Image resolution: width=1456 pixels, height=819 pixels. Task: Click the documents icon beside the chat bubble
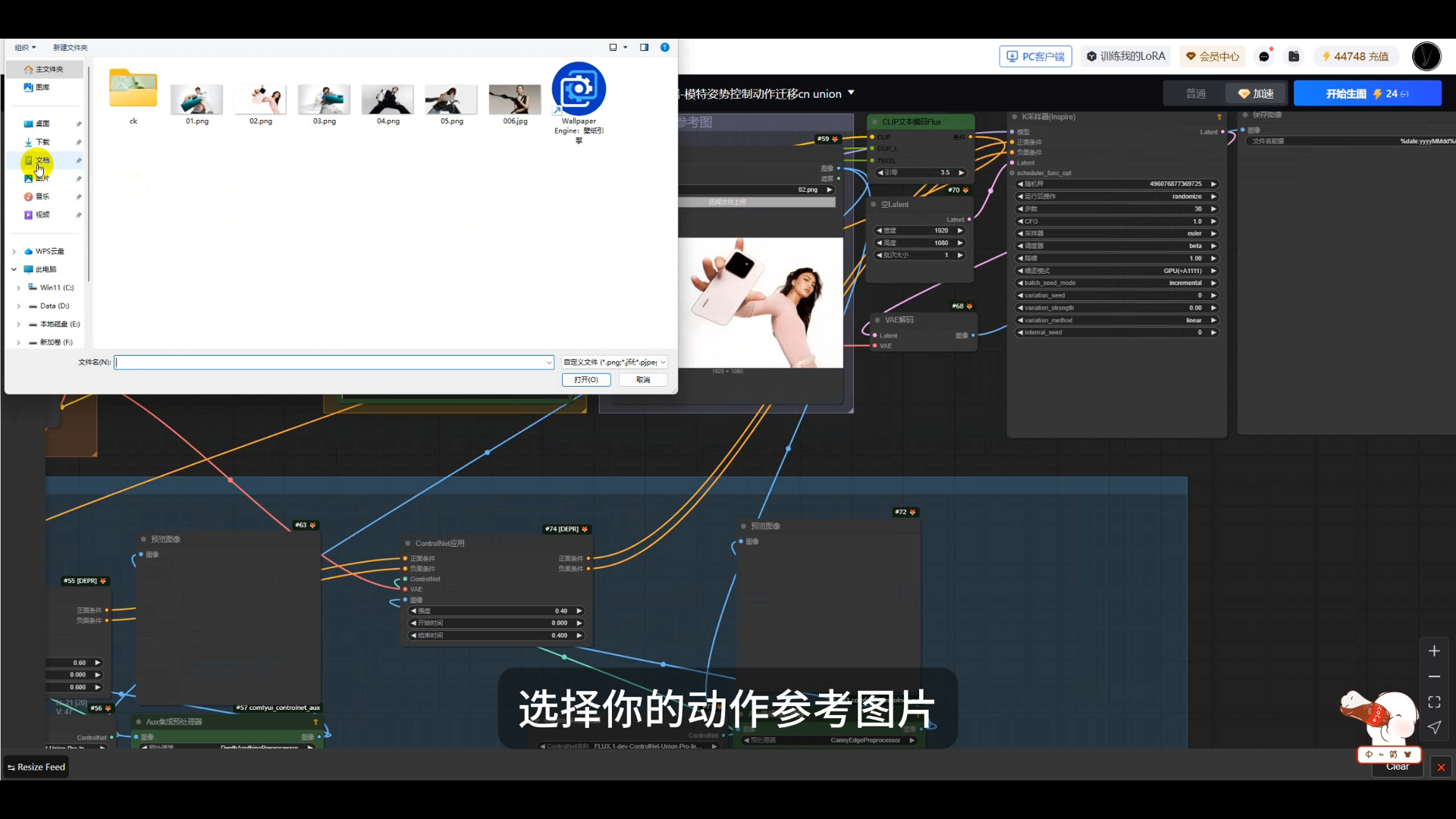point(1293,56)
